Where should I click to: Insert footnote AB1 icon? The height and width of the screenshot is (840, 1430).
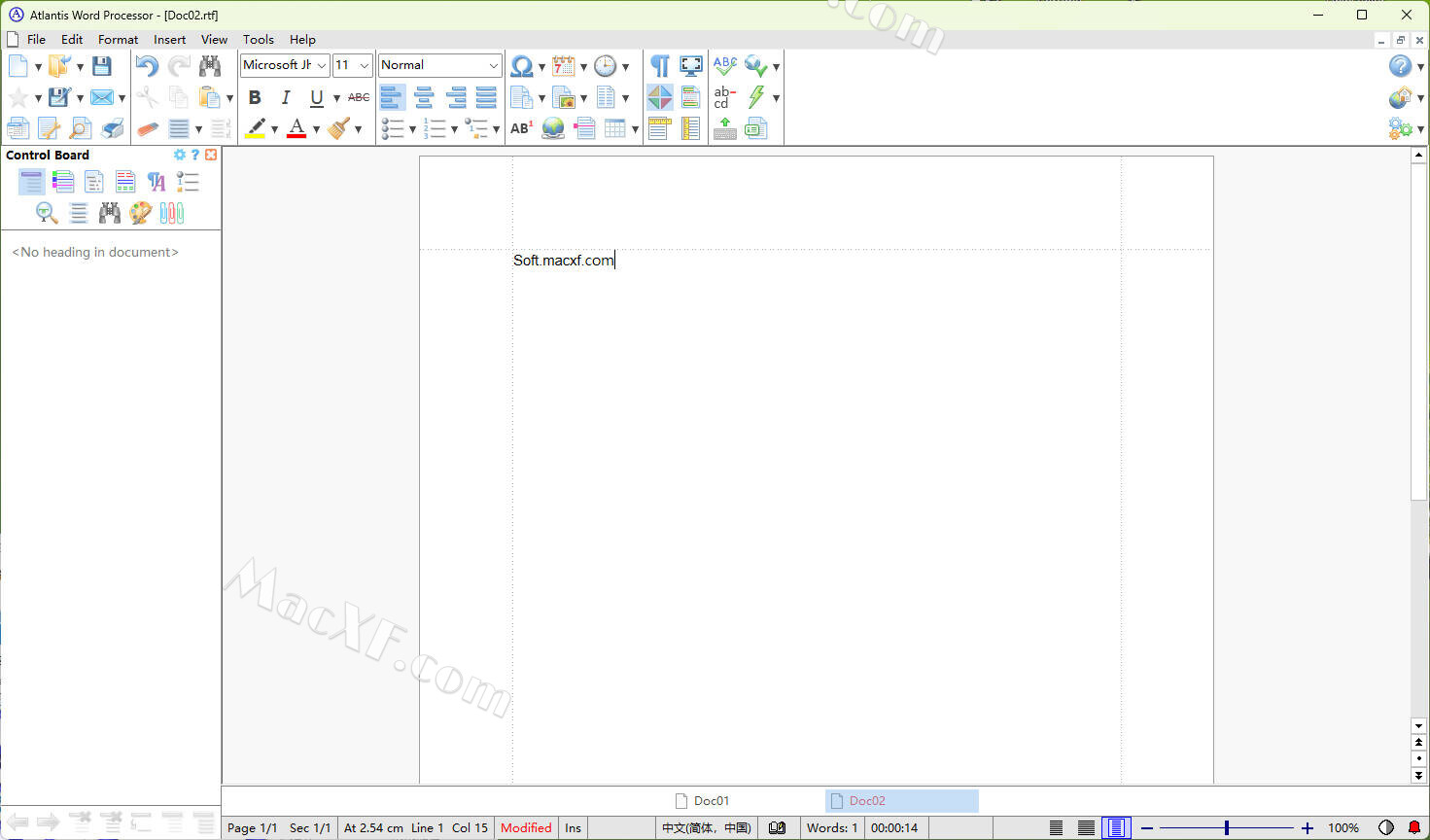point(521,128)
